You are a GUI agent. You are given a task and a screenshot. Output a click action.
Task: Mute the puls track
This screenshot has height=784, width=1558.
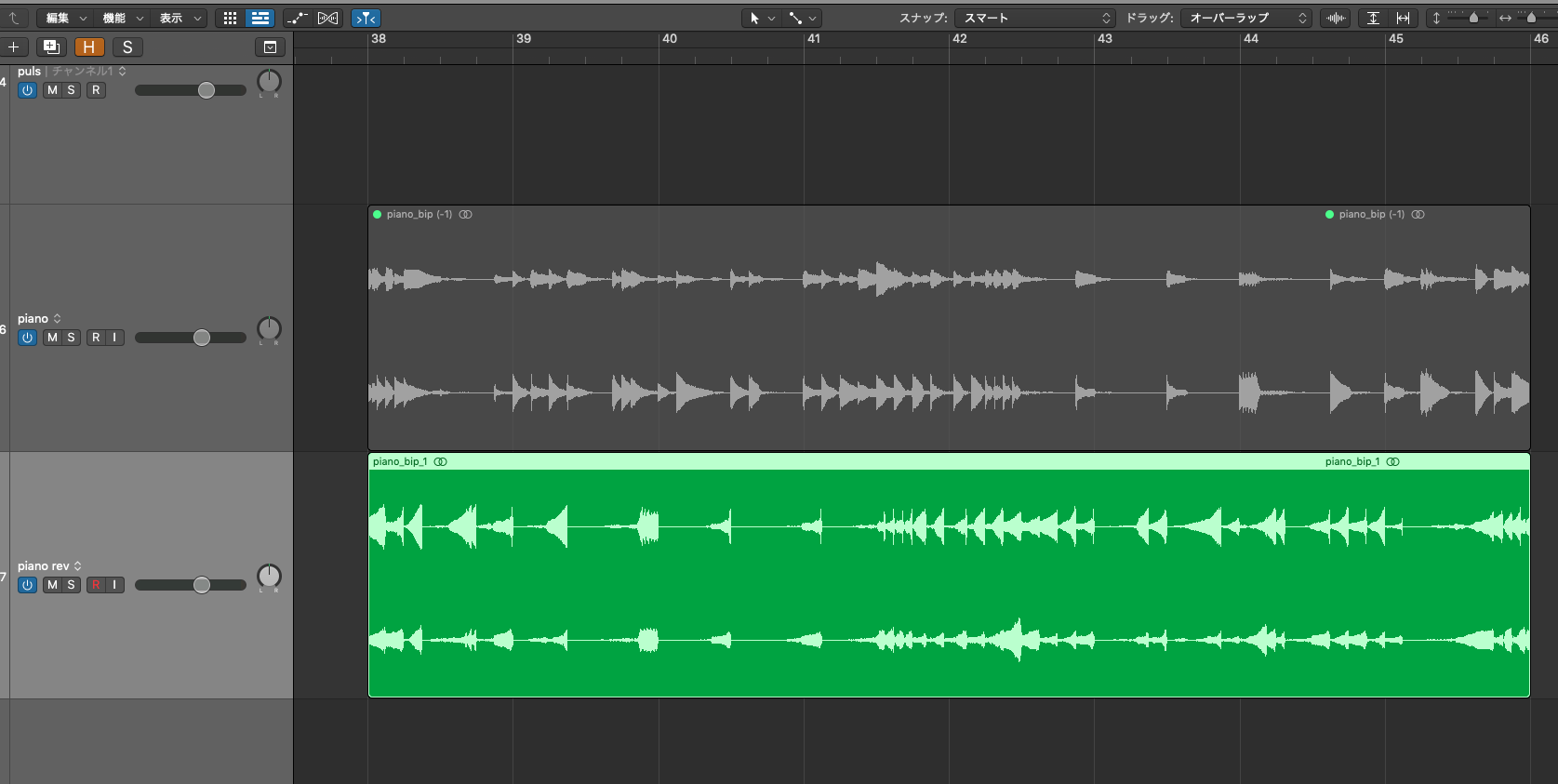52,90
